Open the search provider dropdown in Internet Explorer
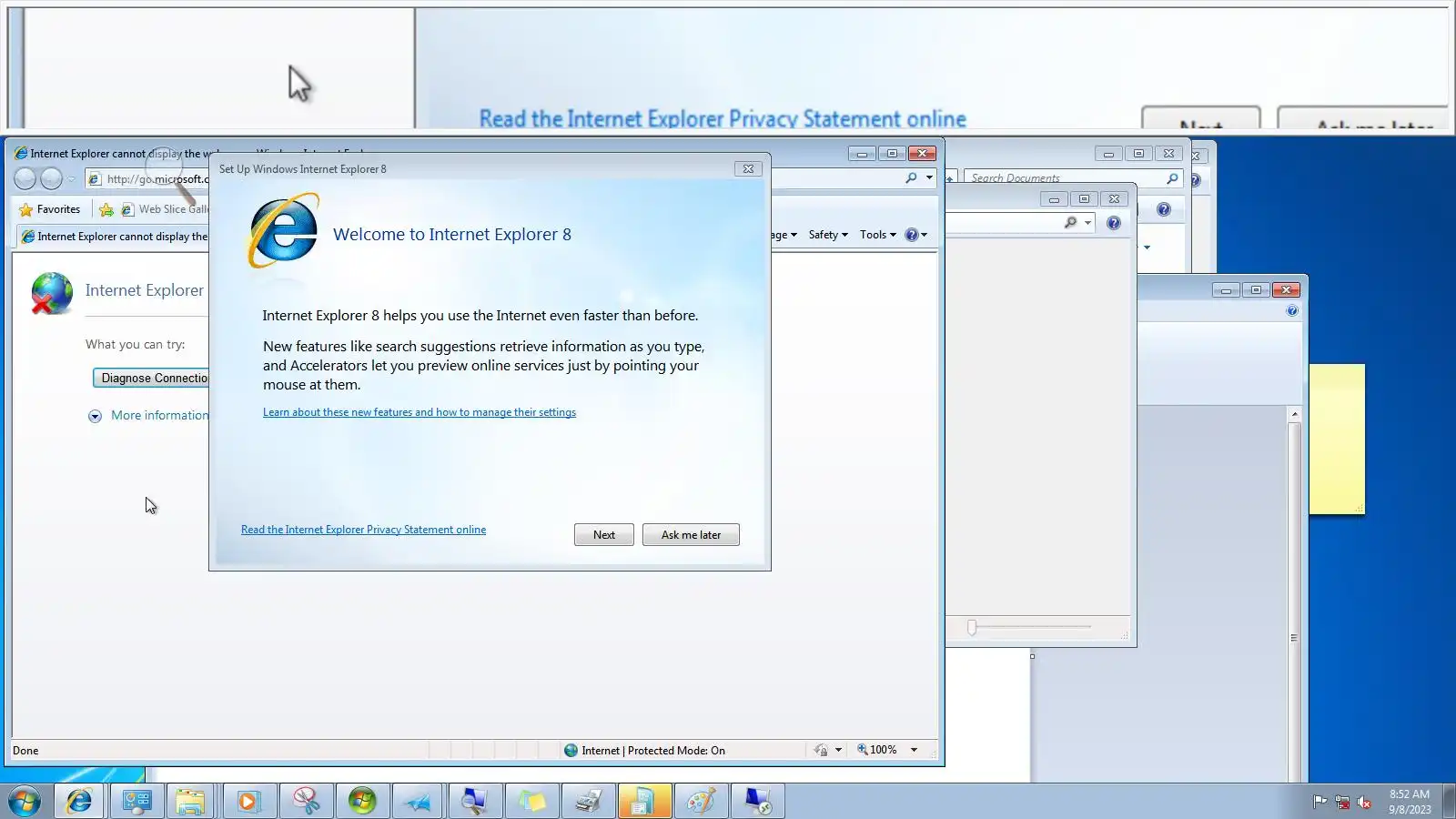This screenshot has height=819, width=1456. [929, 178]
